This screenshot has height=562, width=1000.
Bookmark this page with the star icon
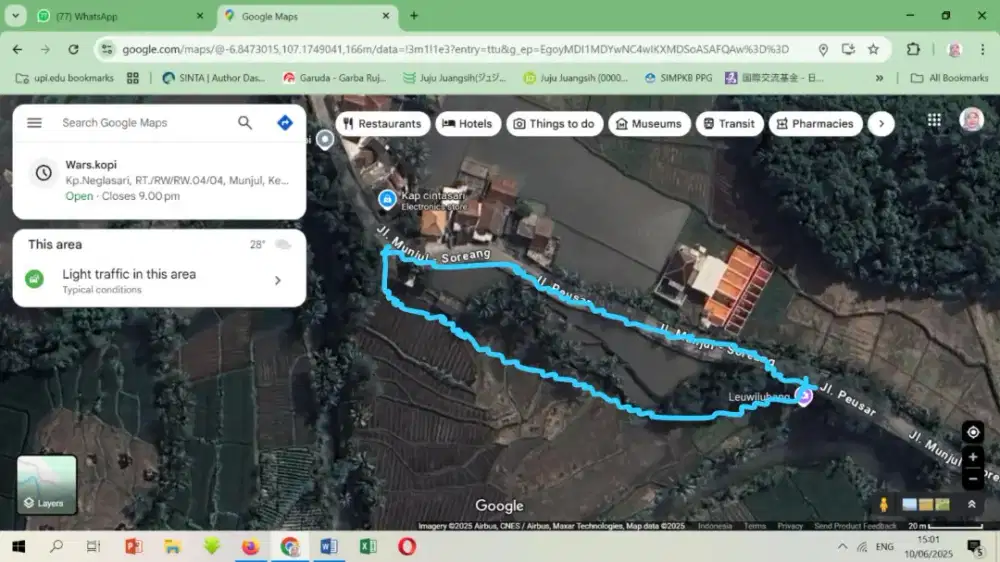pos(873,49)
